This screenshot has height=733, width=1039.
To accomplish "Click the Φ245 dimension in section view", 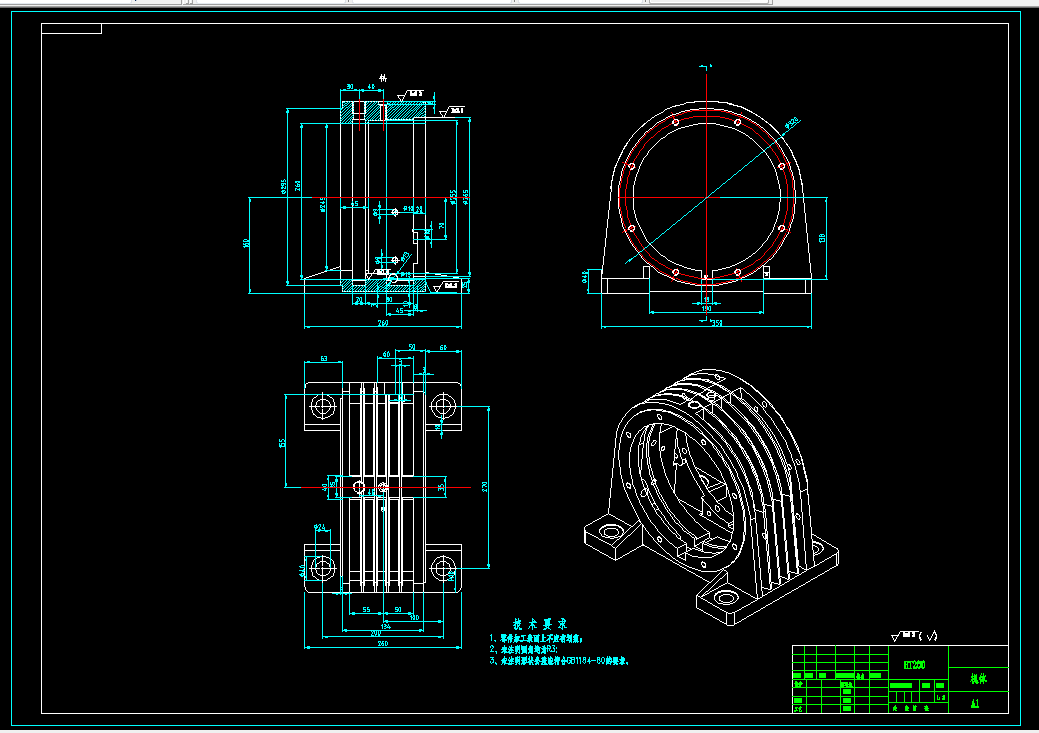I will tap(323, 205).
